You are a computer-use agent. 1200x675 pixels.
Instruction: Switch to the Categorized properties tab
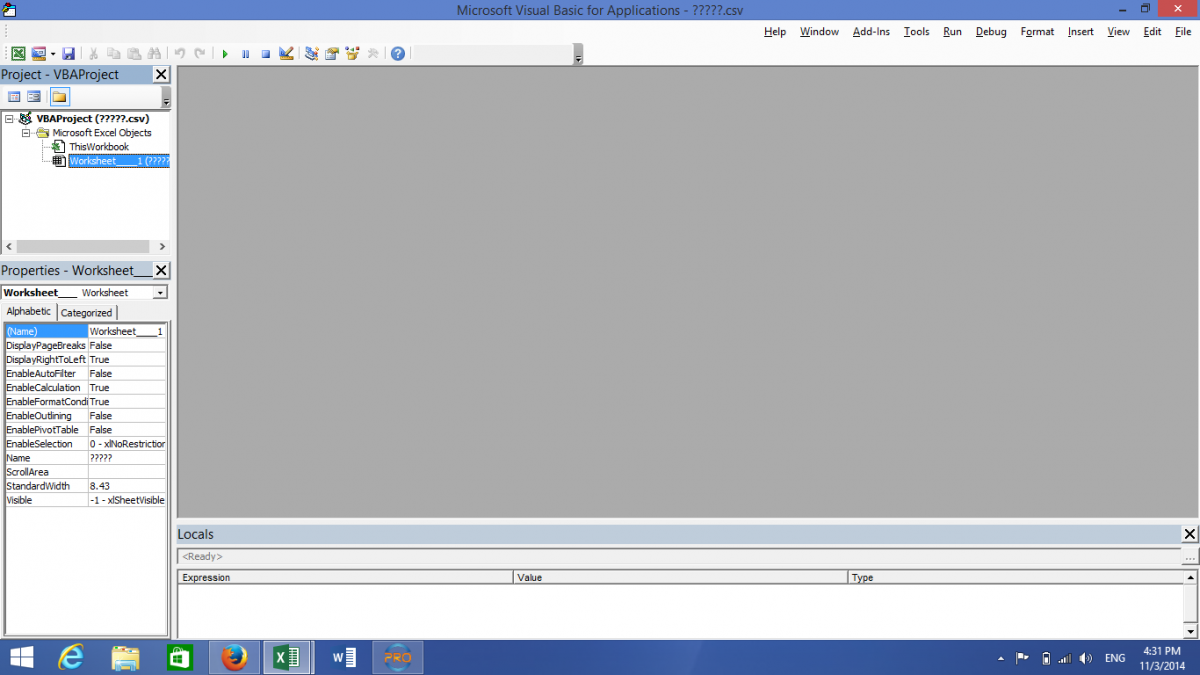[87, 313]
